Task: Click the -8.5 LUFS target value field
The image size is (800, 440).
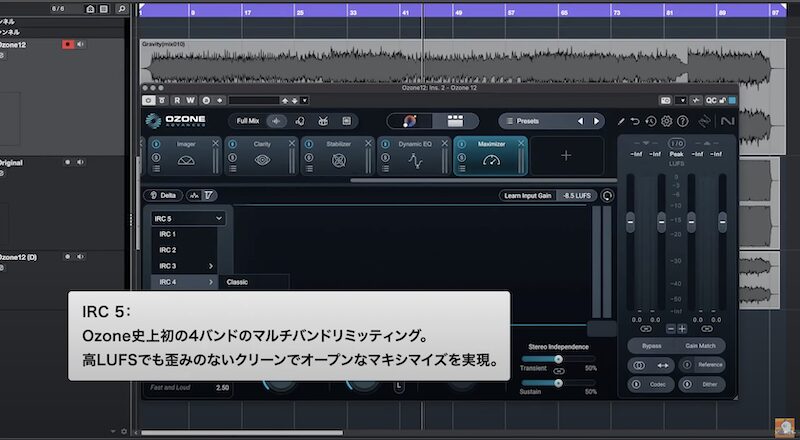Action: tap(577, 195)
